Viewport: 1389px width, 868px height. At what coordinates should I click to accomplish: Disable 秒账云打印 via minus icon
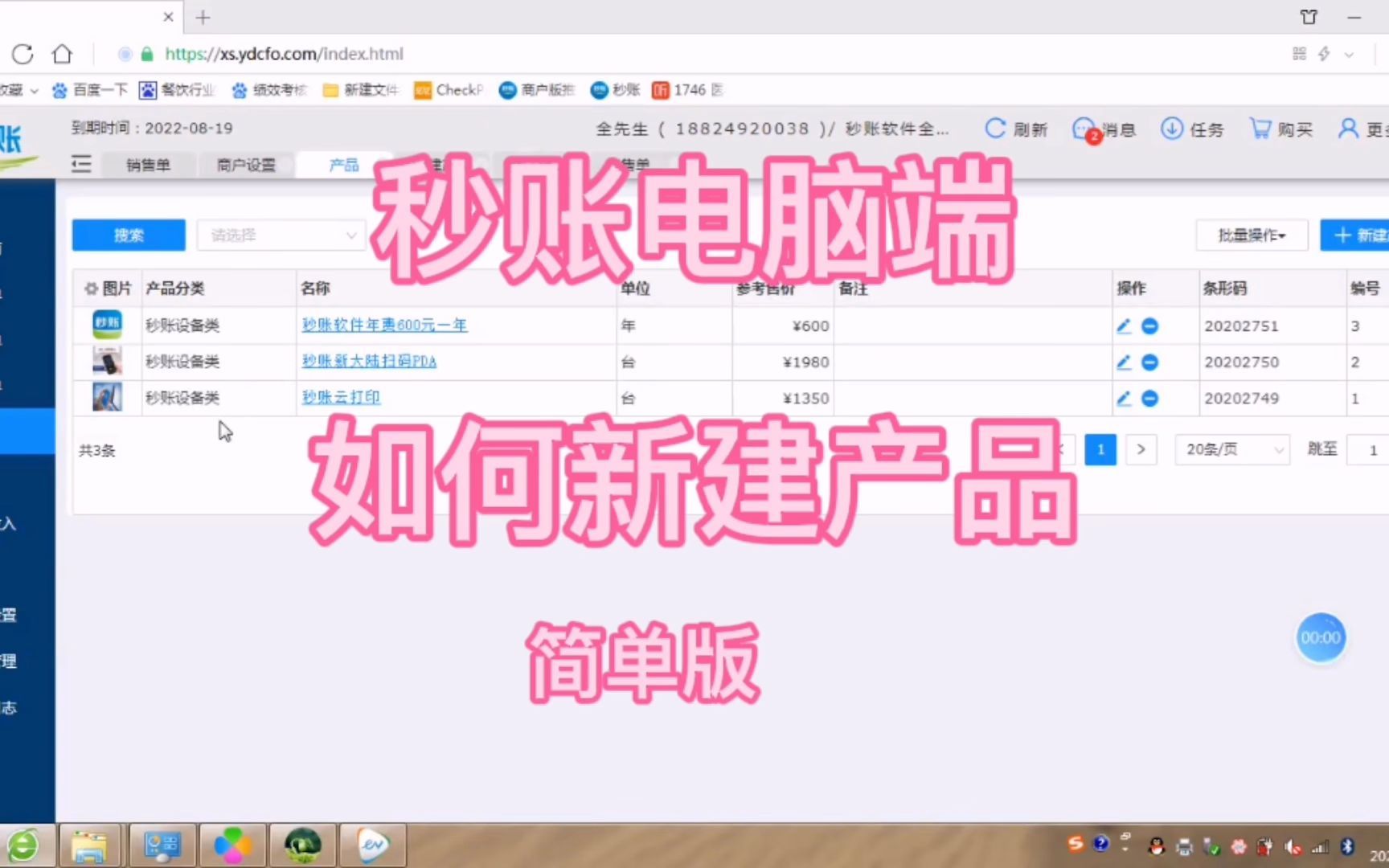tap(1149, 398)
